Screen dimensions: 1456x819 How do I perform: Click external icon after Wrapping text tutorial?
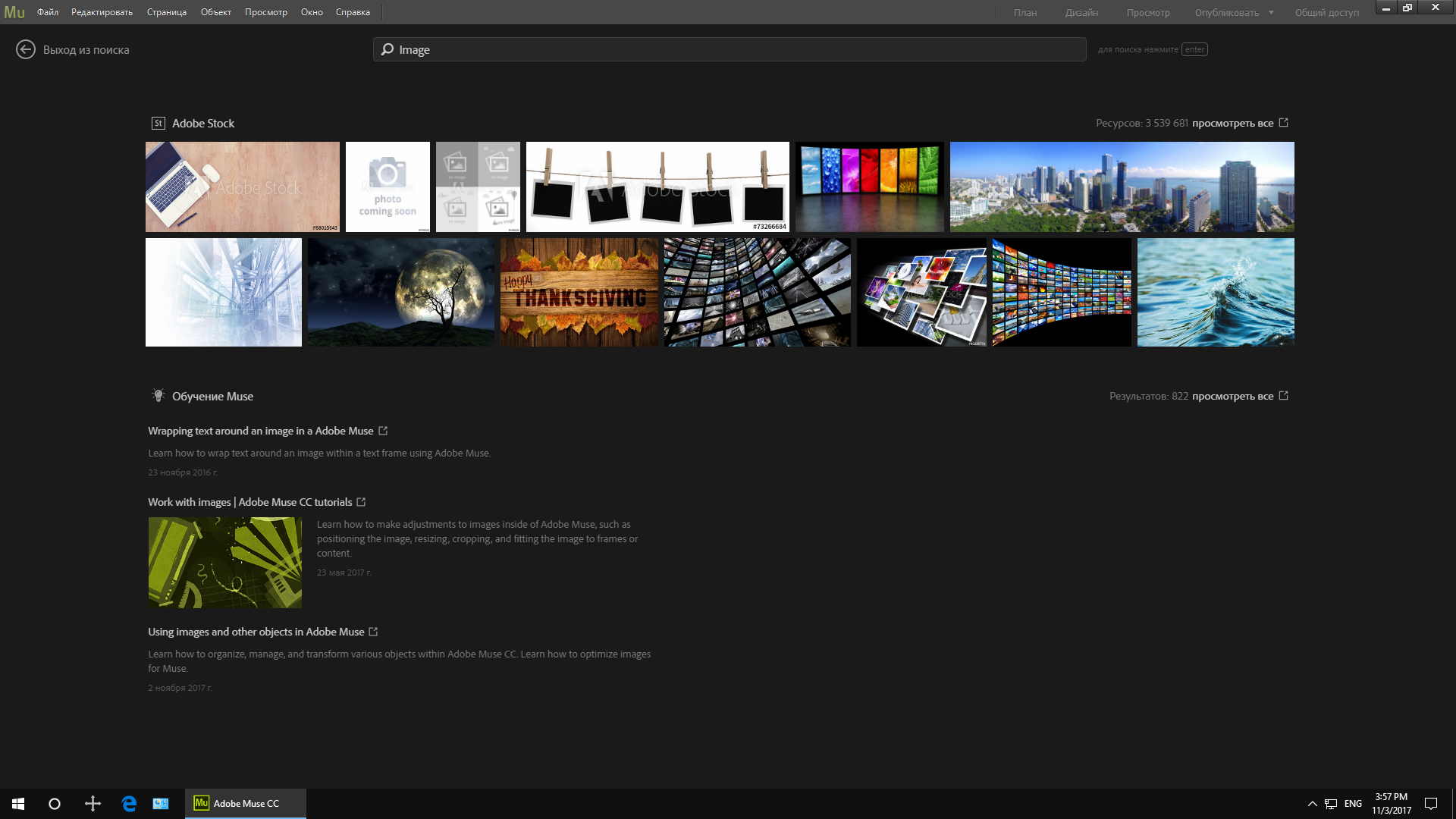383,431
